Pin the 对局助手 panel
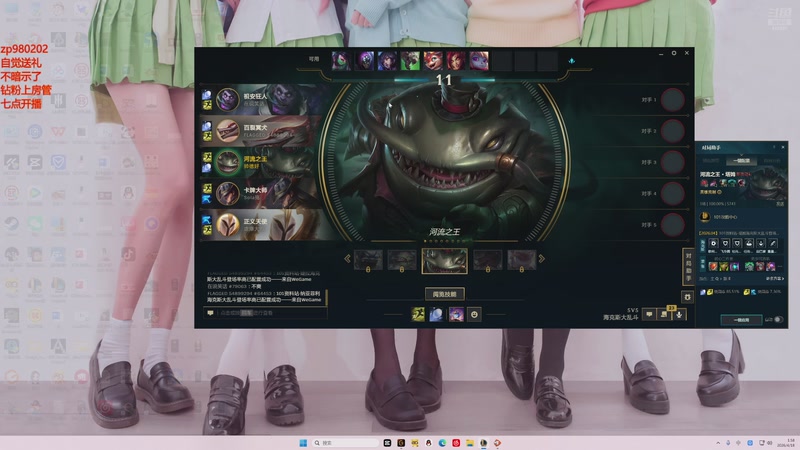This screenshot has height=450, width=800. click(774, 147)
